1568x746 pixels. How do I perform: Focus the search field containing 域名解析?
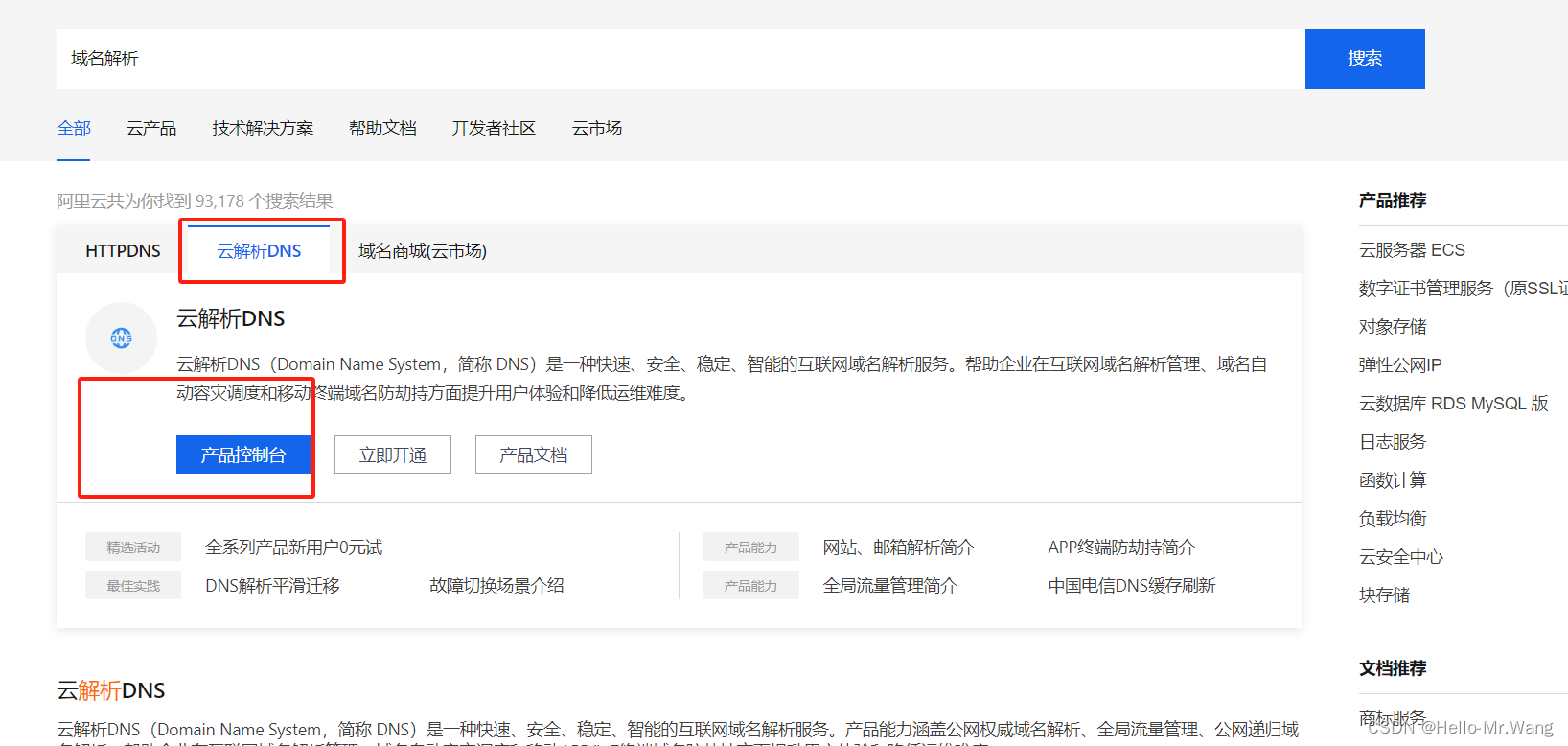680,58
